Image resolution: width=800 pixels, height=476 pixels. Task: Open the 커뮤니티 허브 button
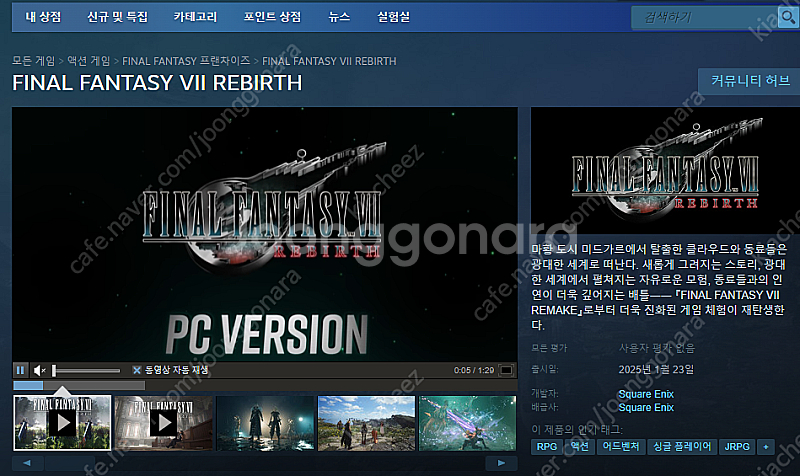[x=751, y=81]
